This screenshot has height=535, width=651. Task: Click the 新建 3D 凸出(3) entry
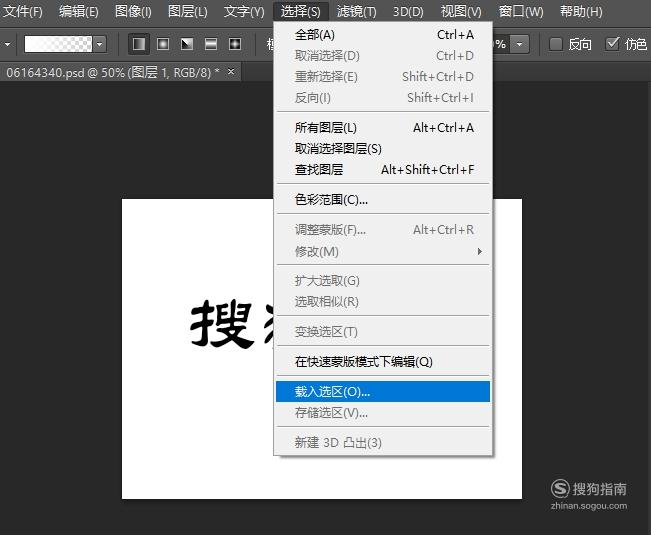tap(383, 442)
